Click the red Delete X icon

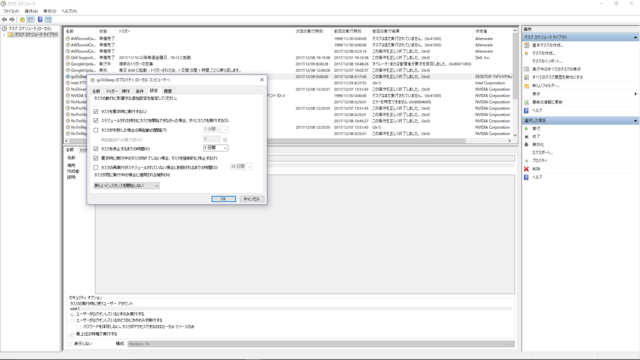pos(527,169)
